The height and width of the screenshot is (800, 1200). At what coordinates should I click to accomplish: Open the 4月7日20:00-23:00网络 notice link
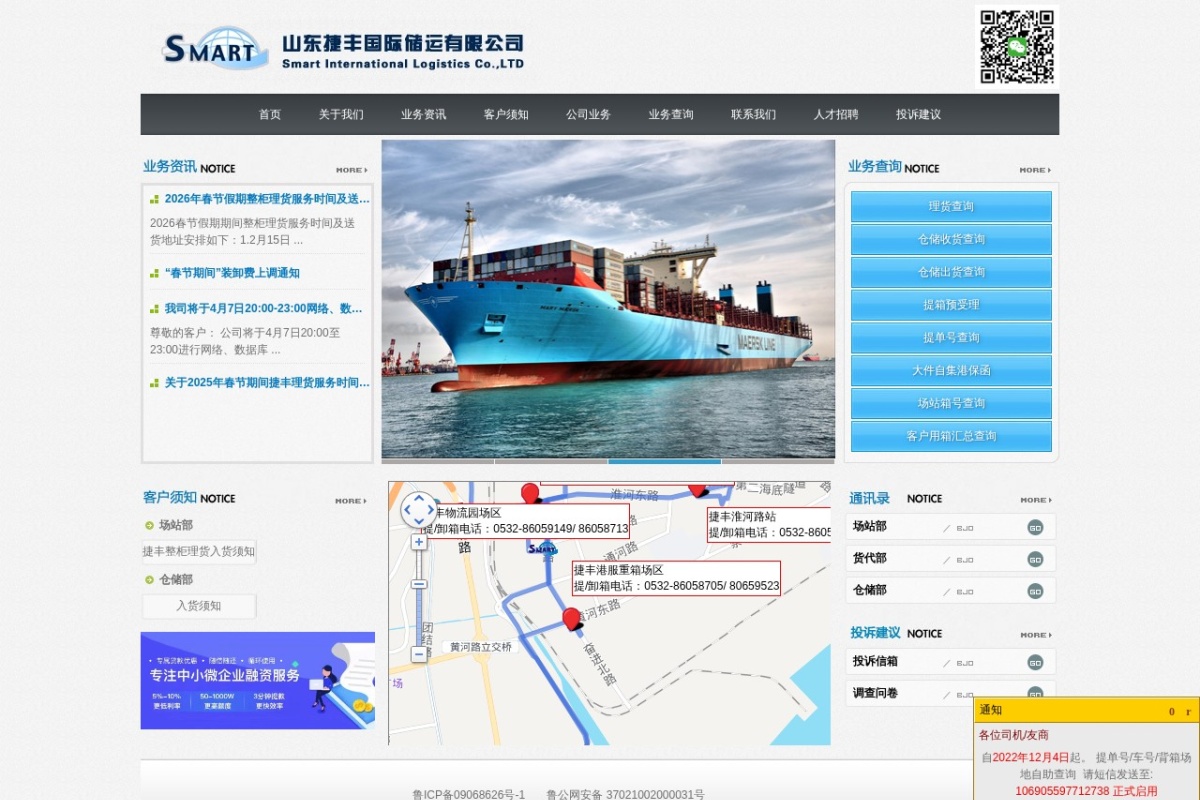[264, 309]
